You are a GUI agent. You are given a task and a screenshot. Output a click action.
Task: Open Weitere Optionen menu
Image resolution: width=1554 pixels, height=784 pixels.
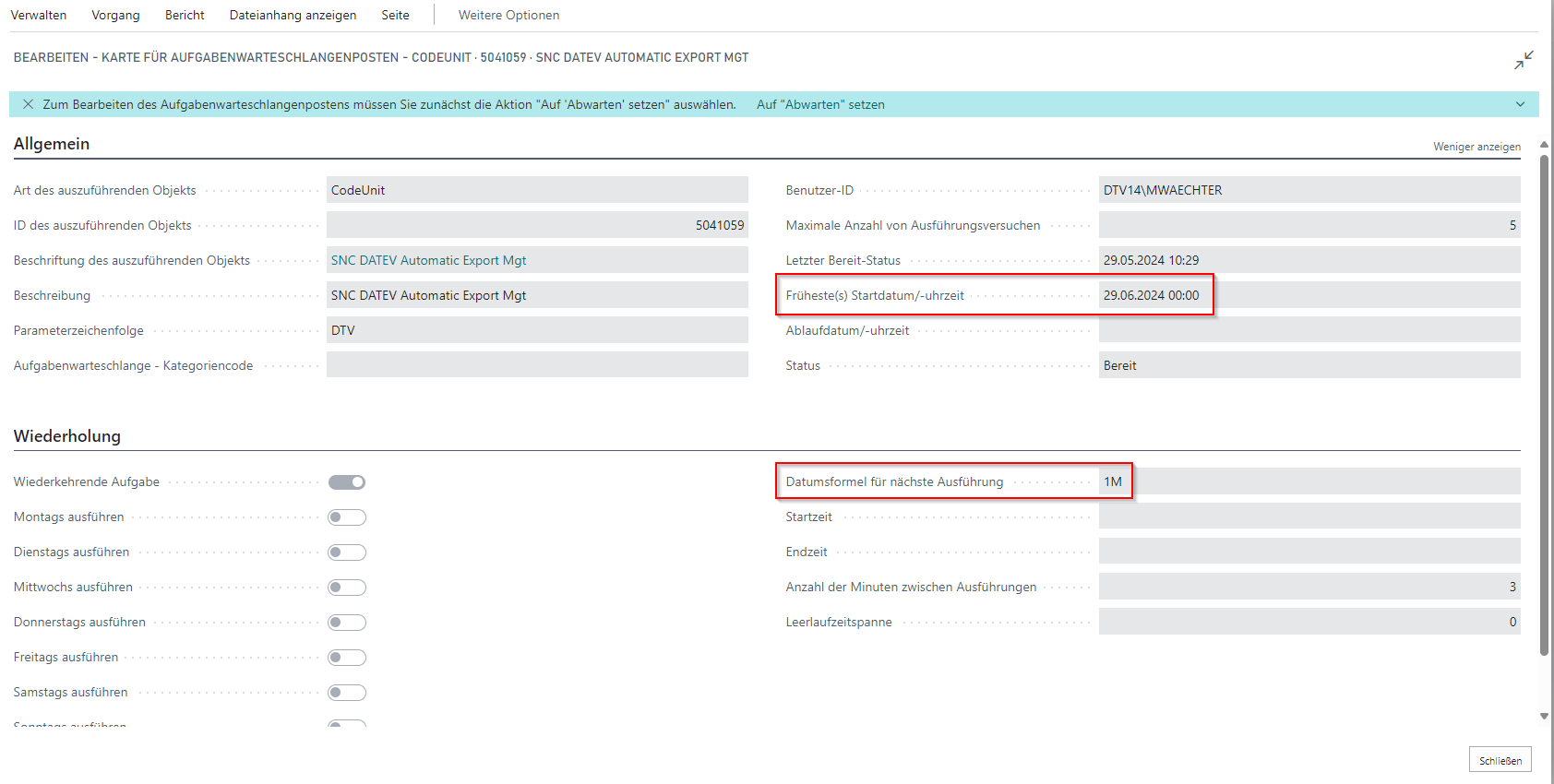(508, 16)
